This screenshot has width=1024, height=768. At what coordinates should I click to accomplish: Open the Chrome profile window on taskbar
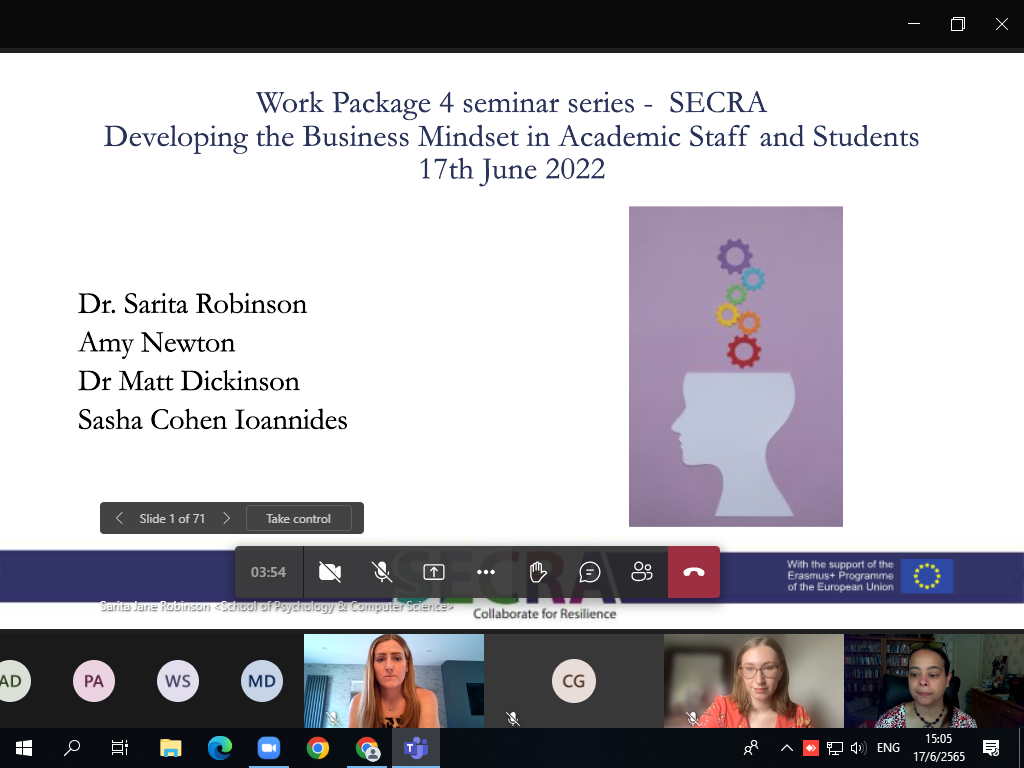point(367,748)
